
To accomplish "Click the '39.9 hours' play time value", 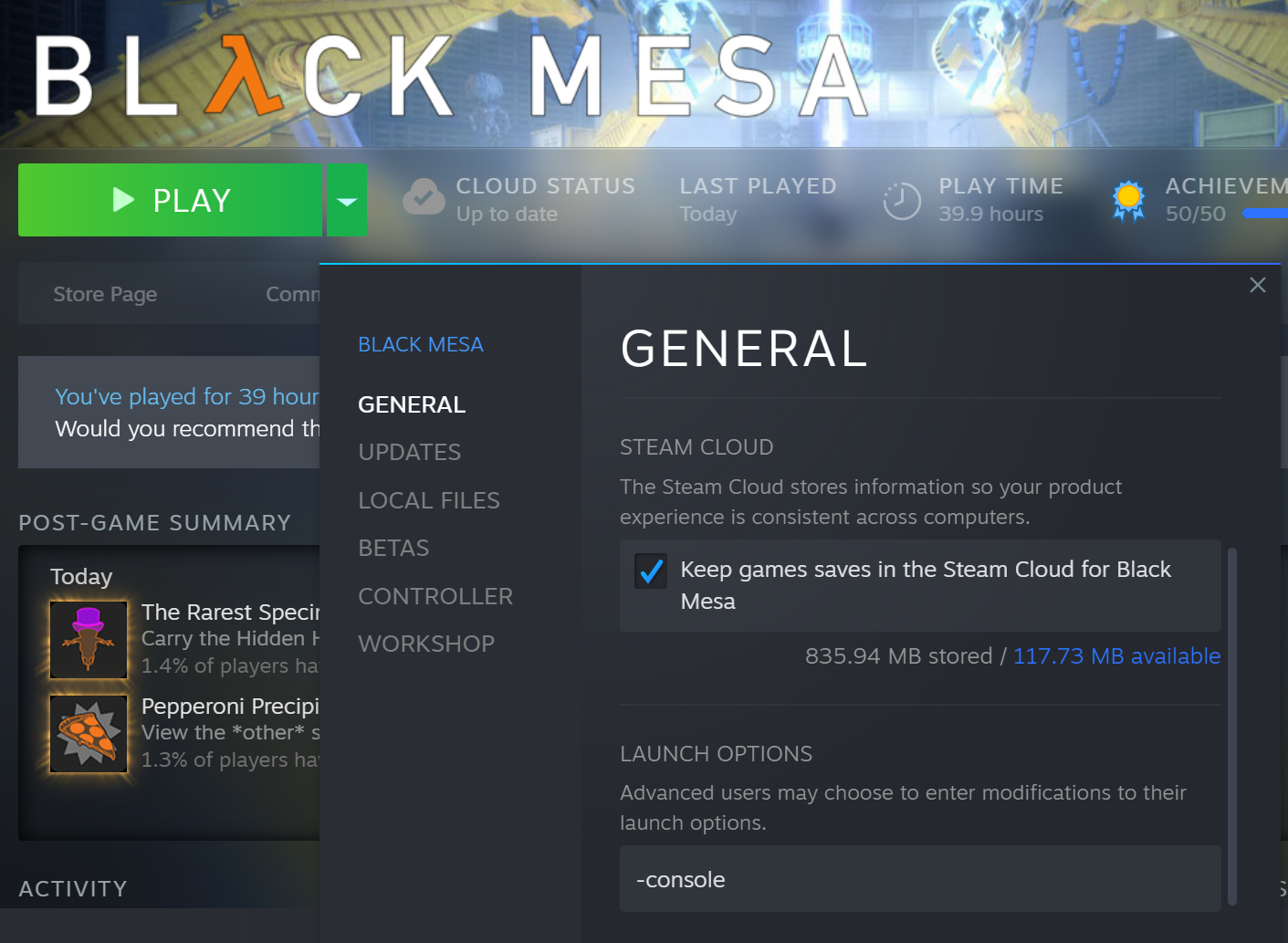I will point(990,214).
